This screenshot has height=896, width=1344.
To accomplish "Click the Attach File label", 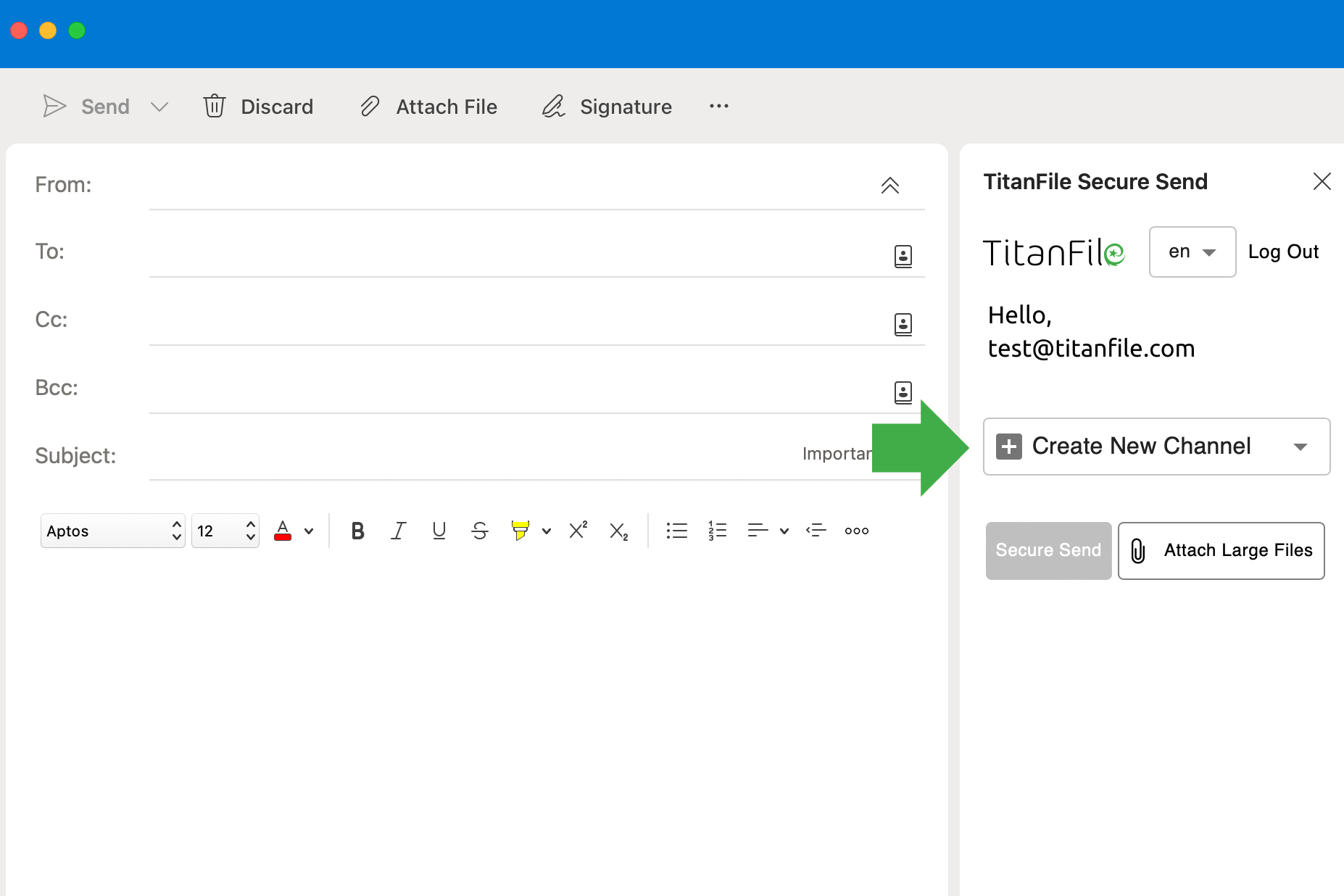I will [447, 107].
